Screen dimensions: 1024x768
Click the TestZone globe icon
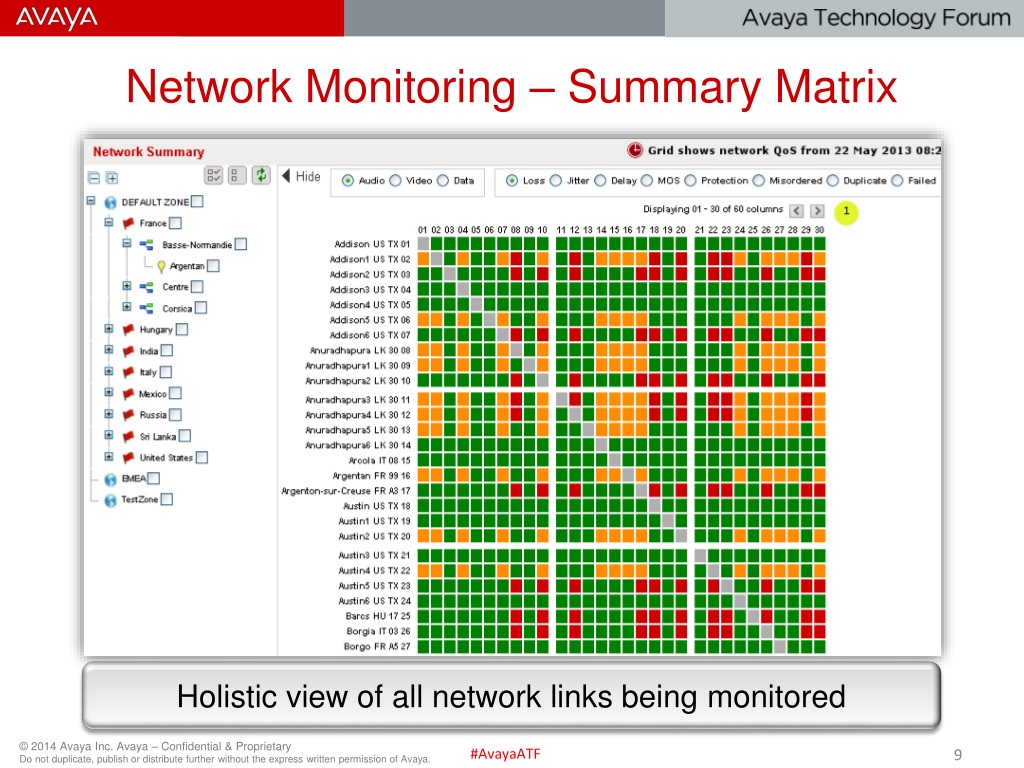[x=110, y=500]
